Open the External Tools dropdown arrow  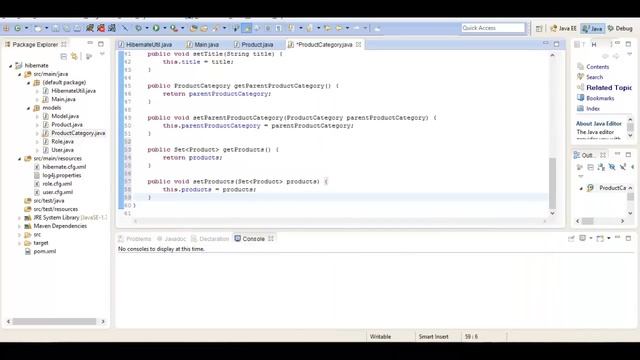(182, 28)
